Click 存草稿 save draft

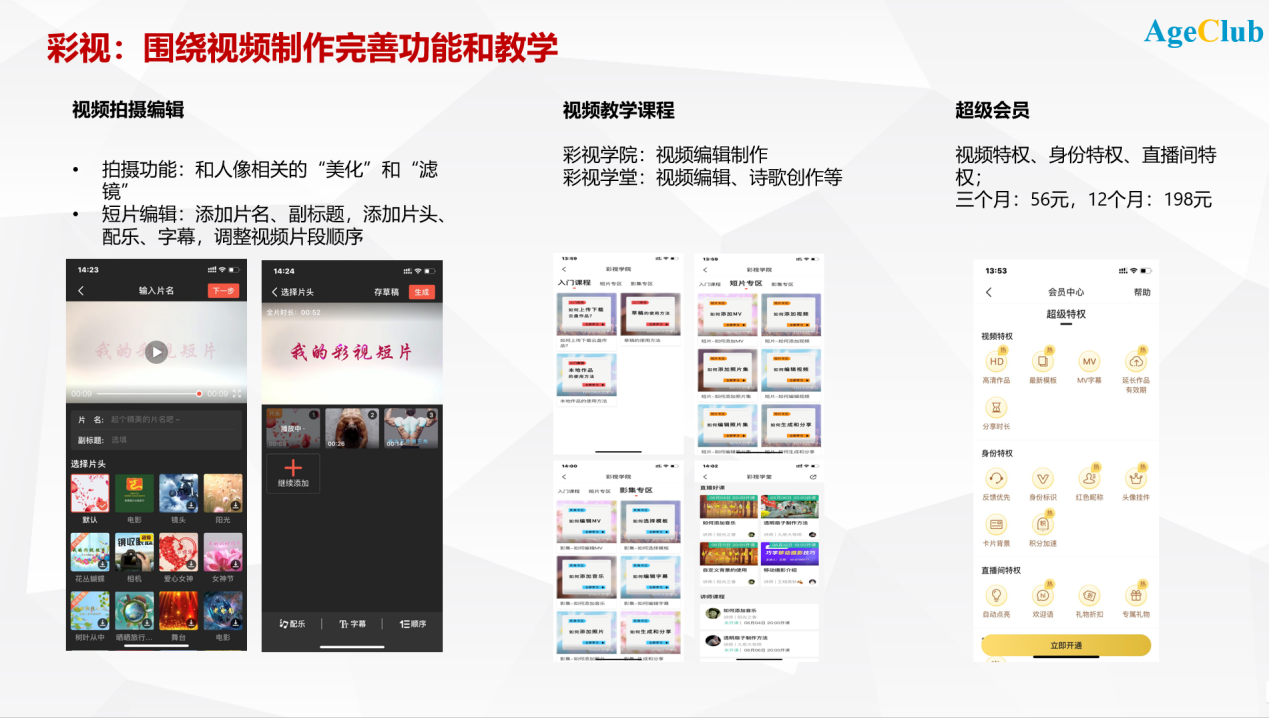pos(387,292)
